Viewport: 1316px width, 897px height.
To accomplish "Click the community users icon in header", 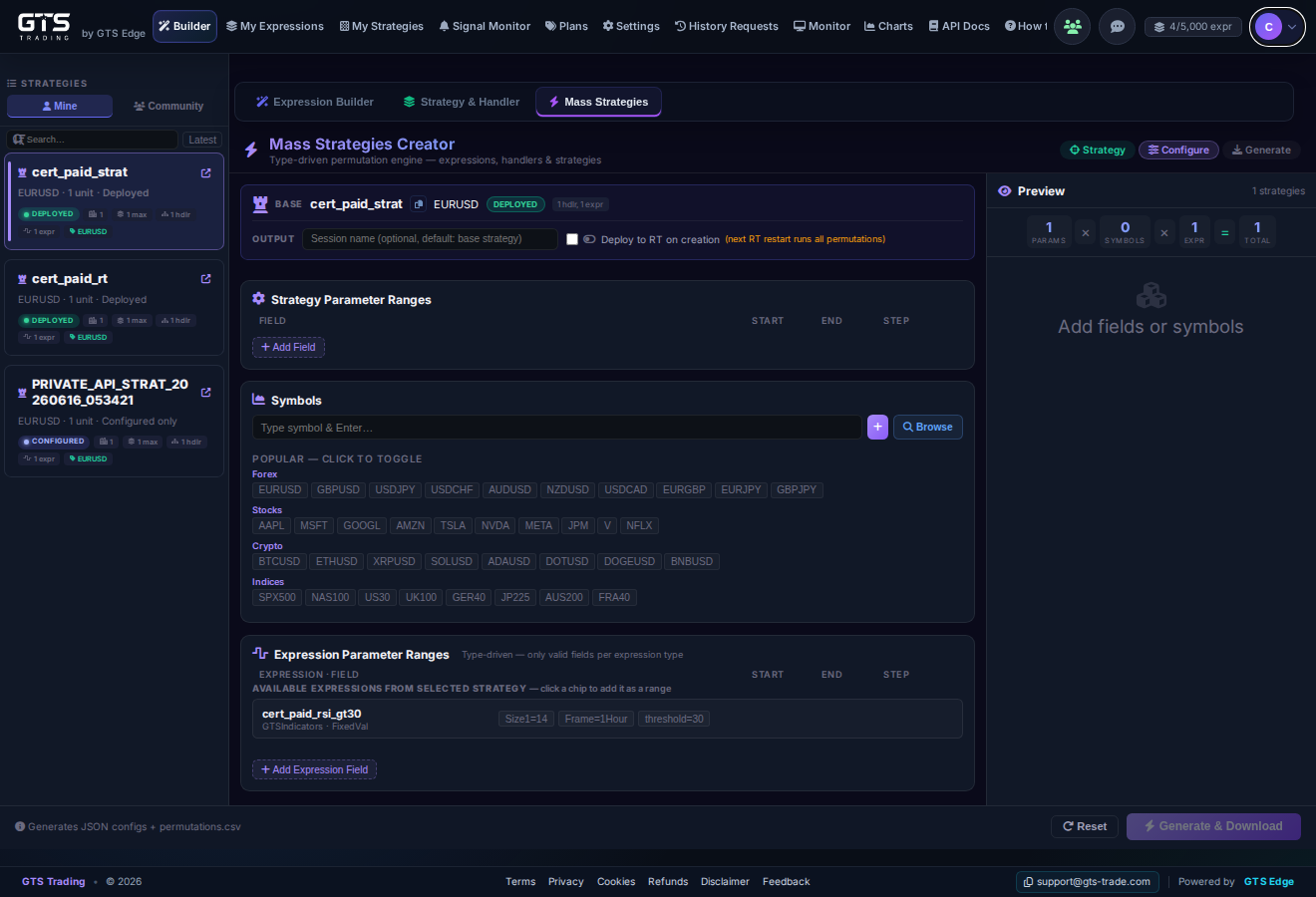I will (x=1073, y=27).
